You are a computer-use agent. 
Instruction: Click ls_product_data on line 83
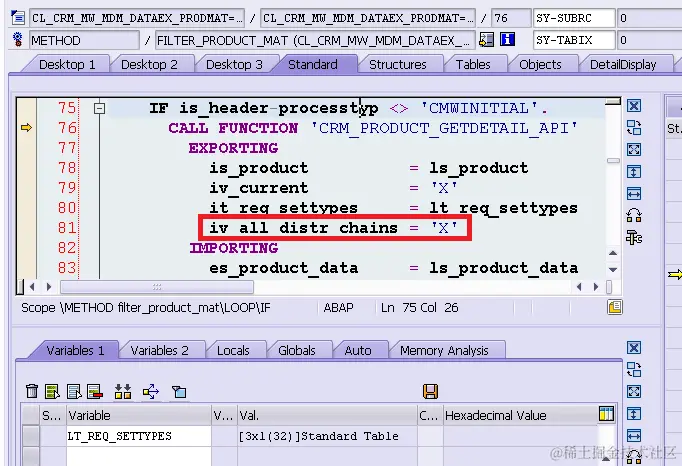[x=504, y=268]
